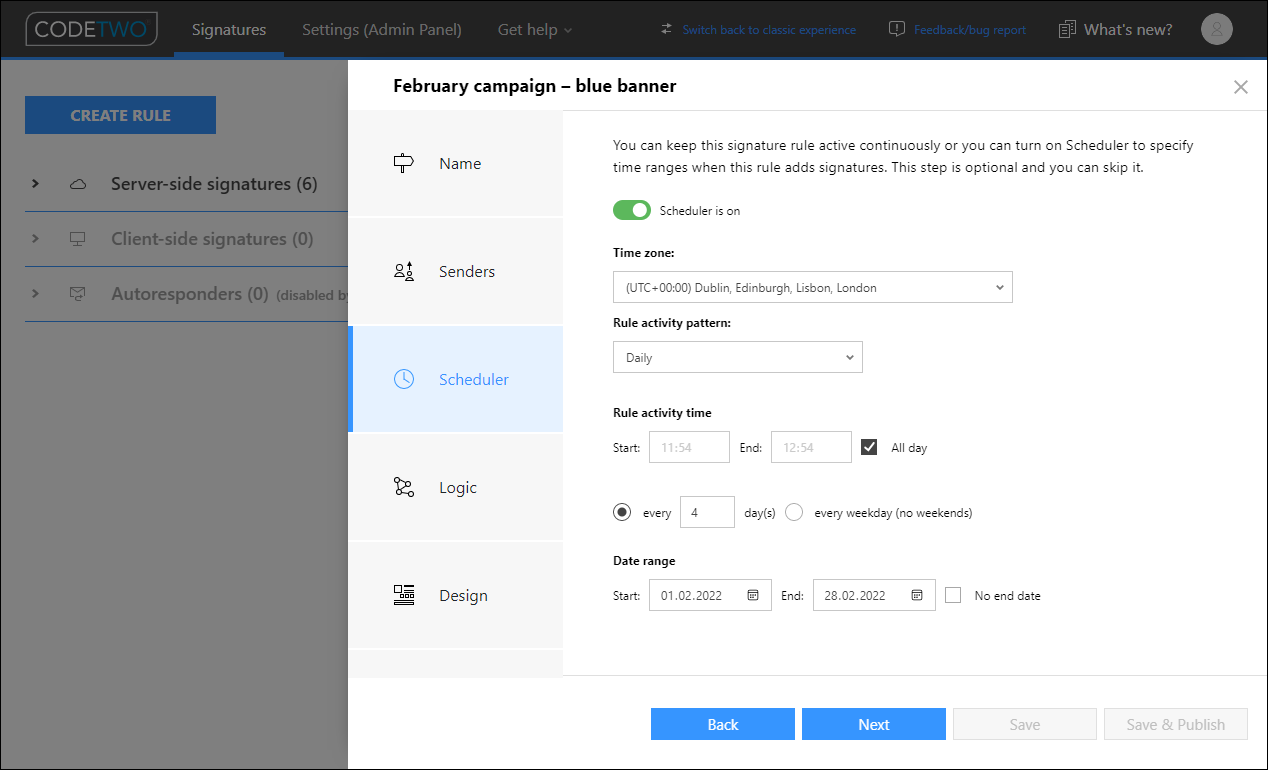Click the Start time field
Screen dimensions: 1268x770
(689, 447)
